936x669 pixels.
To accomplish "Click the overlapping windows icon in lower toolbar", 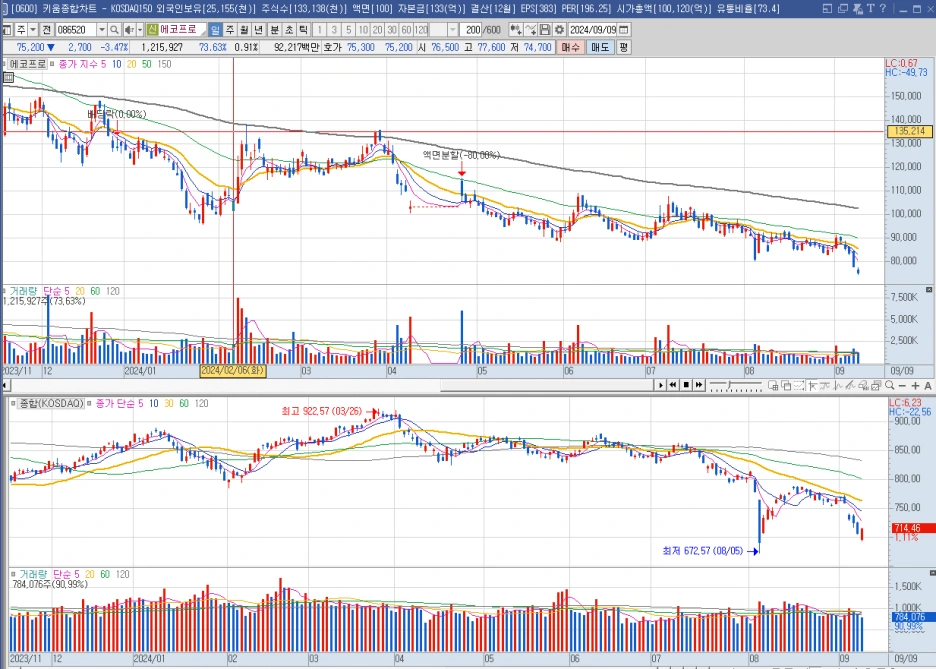I will (x=786, y=386).
